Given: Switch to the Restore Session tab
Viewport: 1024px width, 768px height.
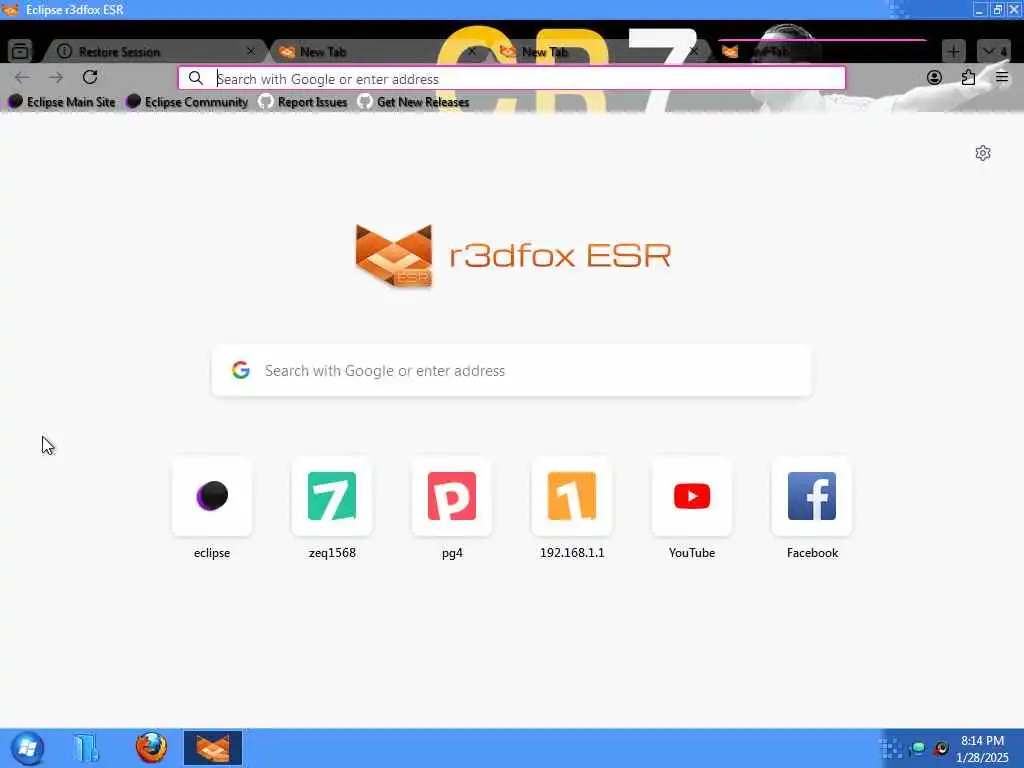Looking at the screenshot, I should click(153, 51).
